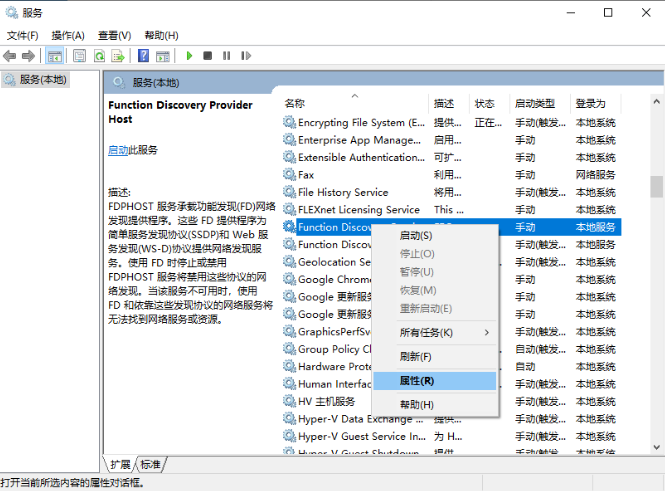Click the vertical scrollbar thumb
665x491 pixels.
[657, 187]
